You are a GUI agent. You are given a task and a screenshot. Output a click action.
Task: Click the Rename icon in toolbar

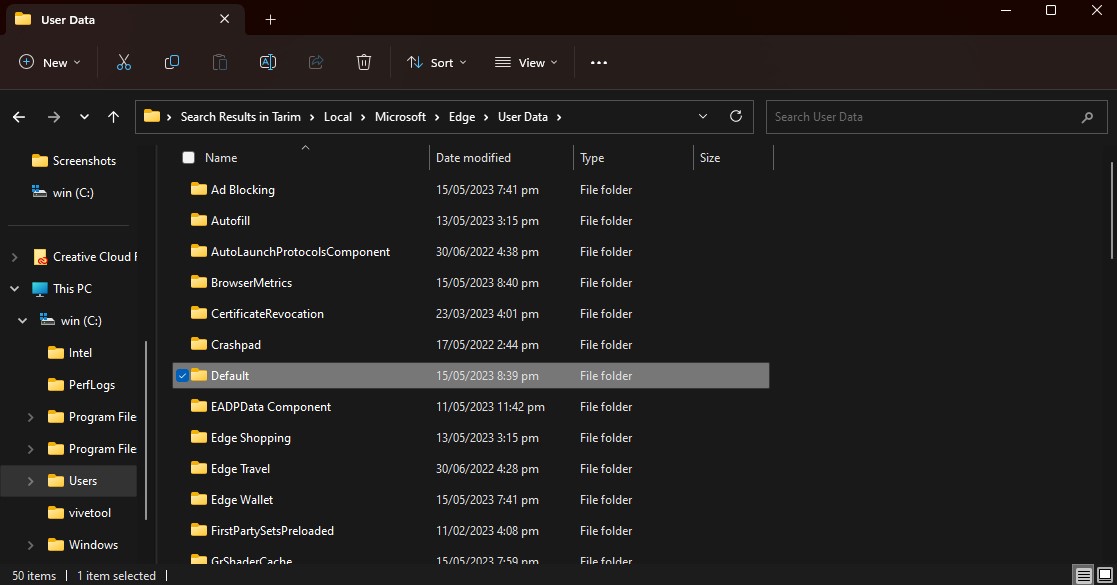[x=268, y=62]
